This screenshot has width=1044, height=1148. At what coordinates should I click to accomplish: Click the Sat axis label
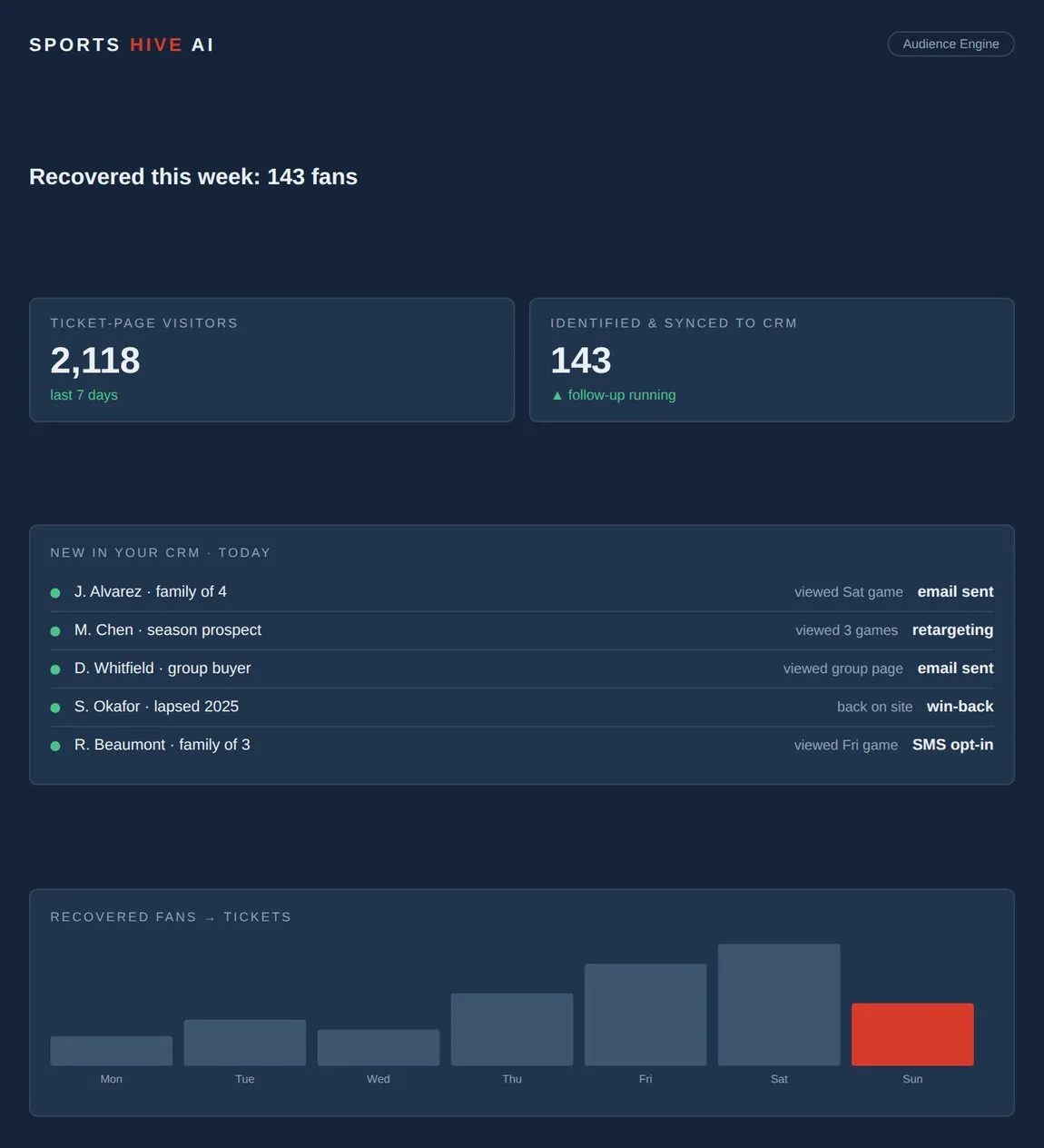pos(779,1079)
